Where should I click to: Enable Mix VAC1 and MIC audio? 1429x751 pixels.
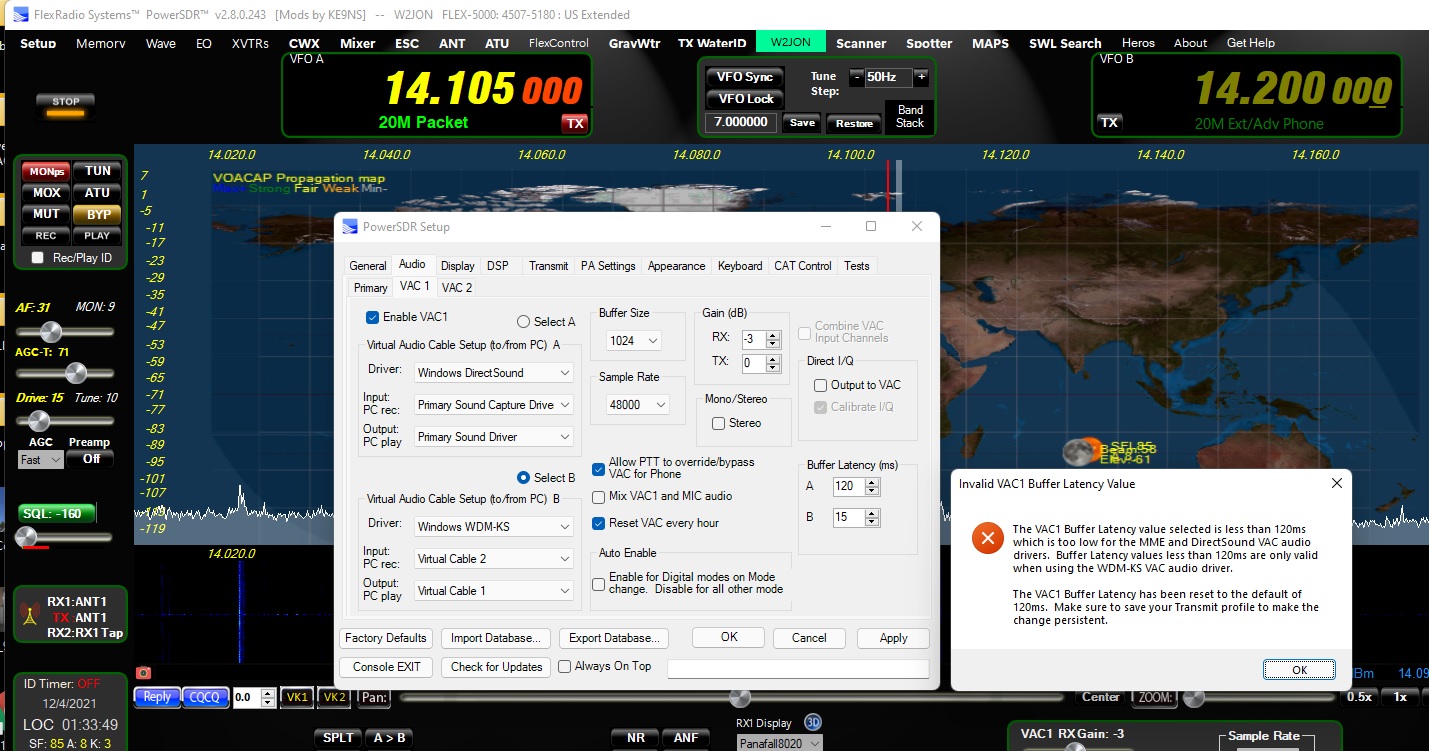pyautogui.click(x=598, y=496)
